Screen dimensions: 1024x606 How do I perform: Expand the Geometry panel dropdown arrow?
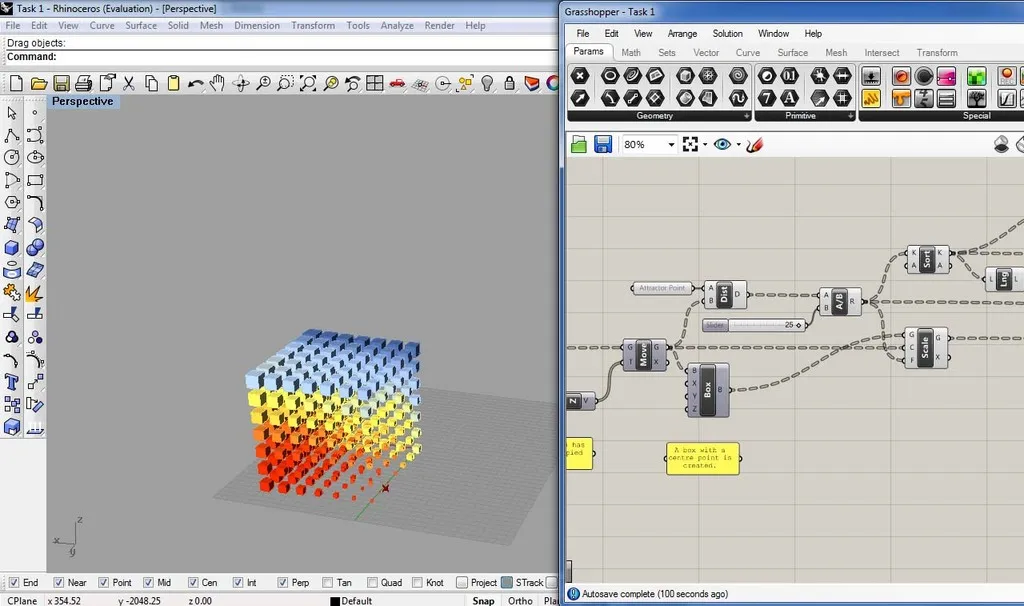tap(746, 116)
